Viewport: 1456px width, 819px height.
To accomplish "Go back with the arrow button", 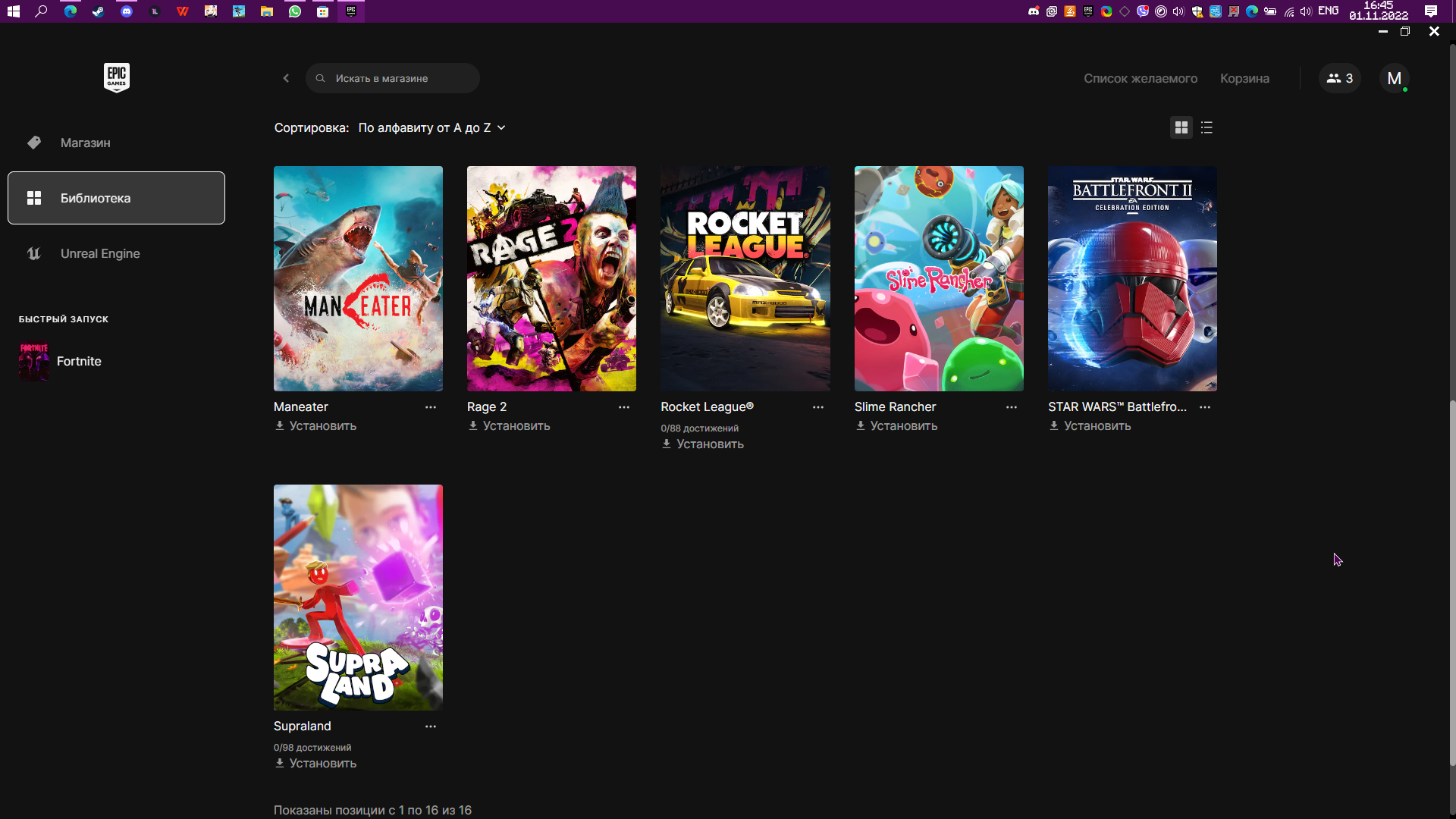I will click(x=286, y=78).
